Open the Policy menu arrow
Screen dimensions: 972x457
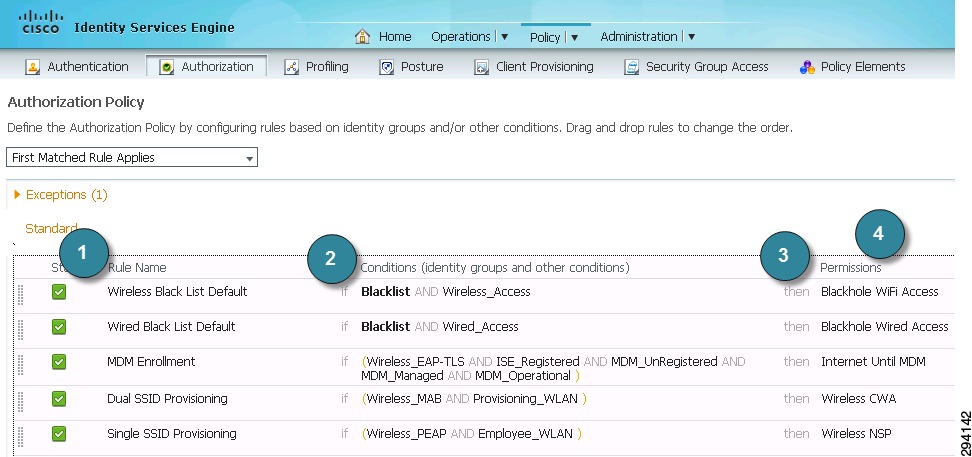(x=575, y=38)
